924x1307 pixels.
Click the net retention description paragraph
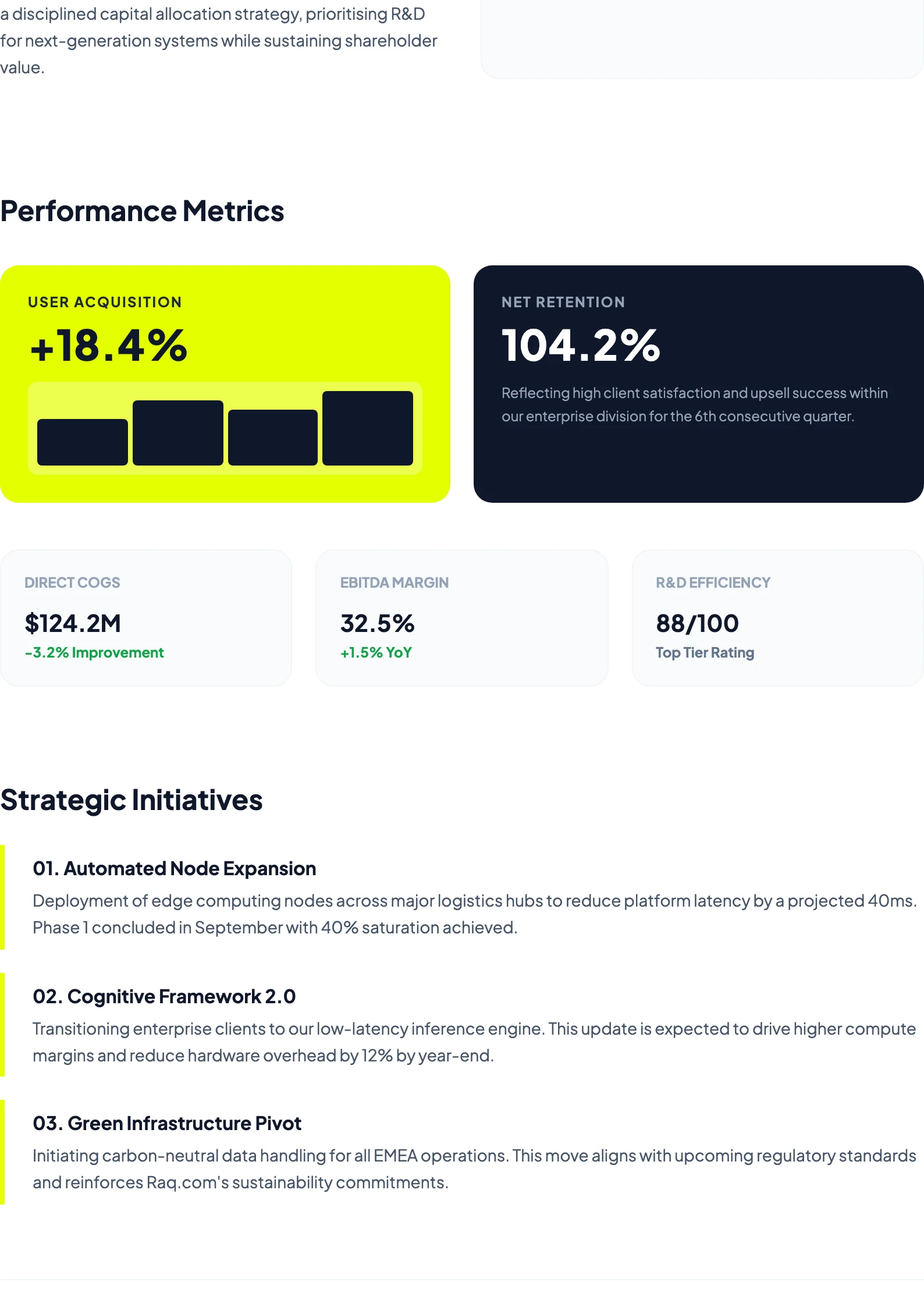coord(694,404)
